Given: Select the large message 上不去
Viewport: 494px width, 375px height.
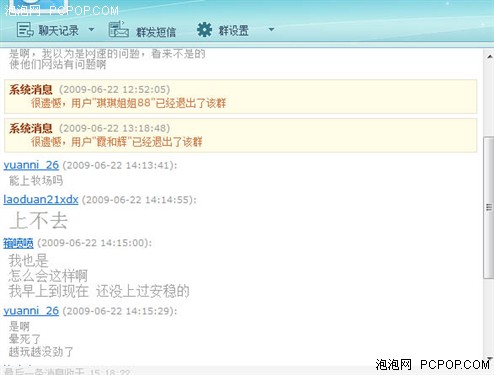Looking at the screenshot, I should tap(39, 221).
